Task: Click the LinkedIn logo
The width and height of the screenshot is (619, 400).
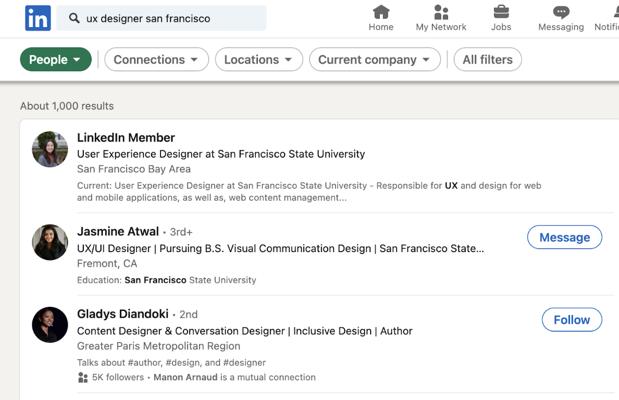Action: [38, 18]
